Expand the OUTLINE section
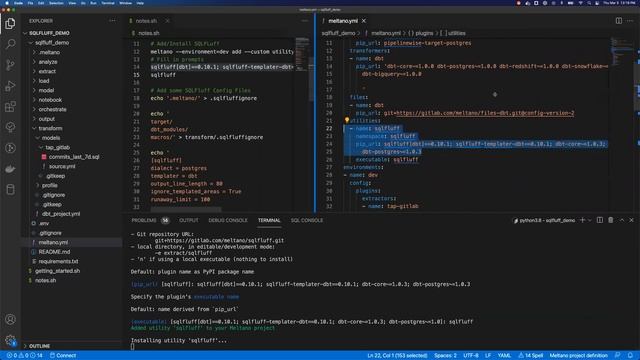The image size is (640, 360). [39, 346]
